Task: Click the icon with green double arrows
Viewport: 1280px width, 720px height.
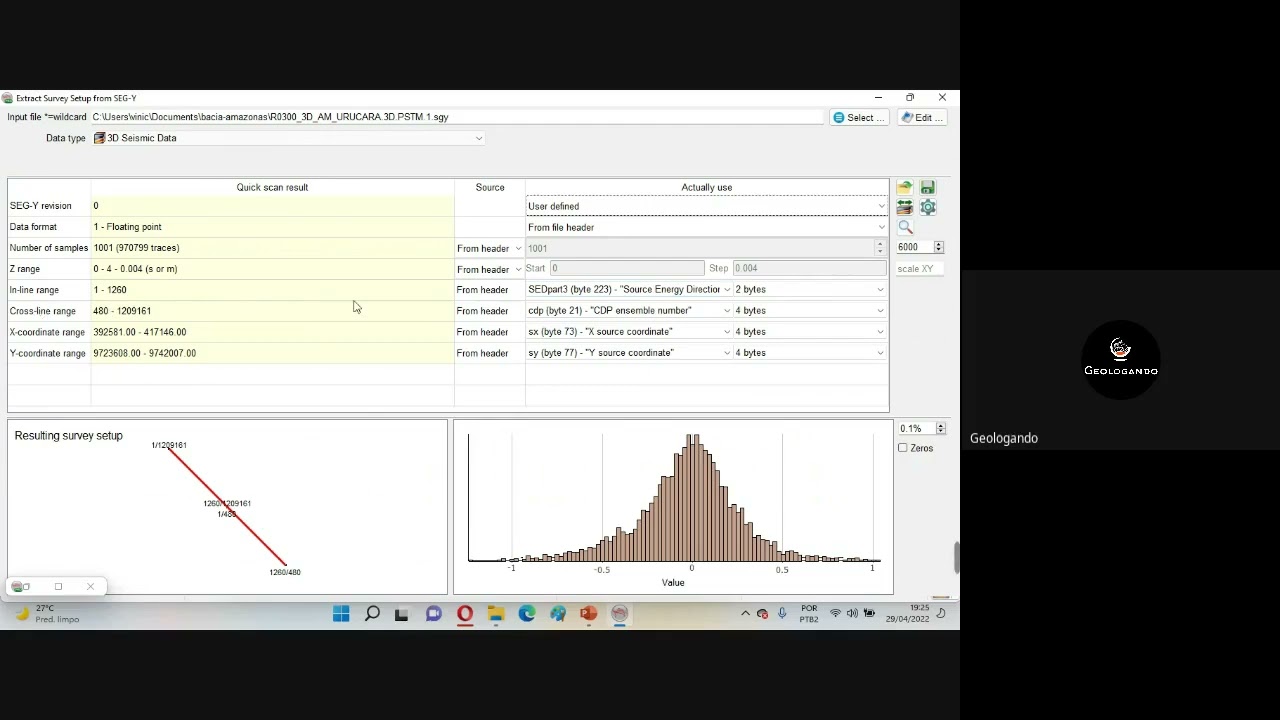Action: [905, 207]
